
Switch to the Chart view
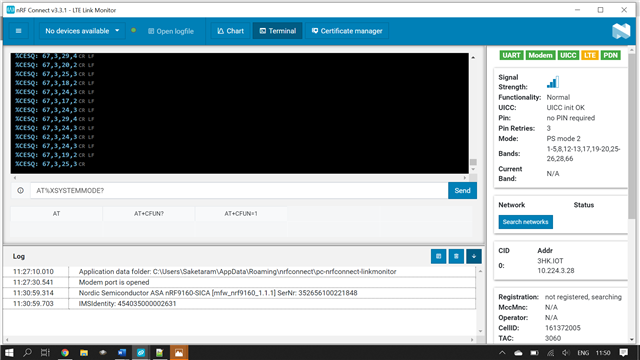point(231,31)
